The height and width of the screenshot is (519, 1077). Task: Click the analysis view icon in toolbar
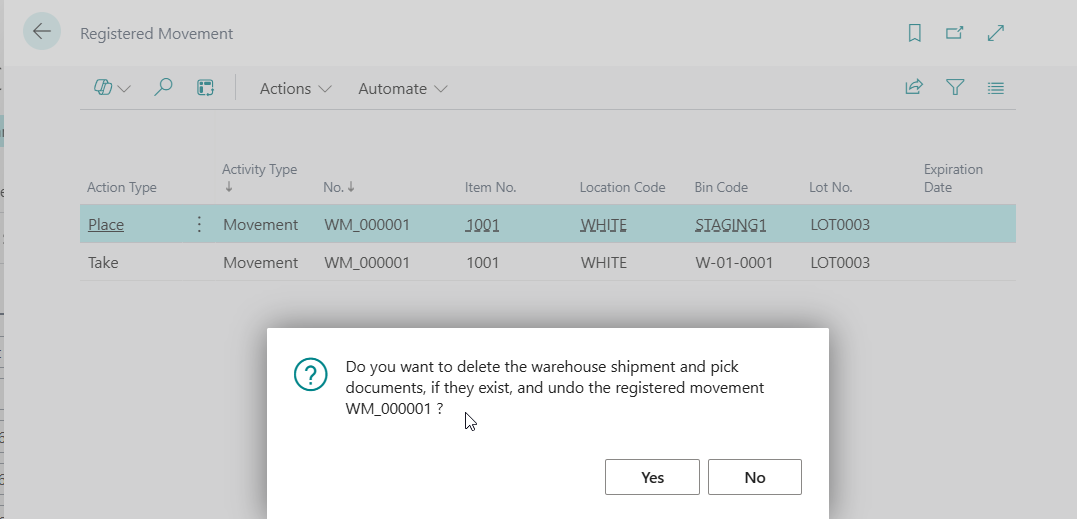[x=205, y=88]
